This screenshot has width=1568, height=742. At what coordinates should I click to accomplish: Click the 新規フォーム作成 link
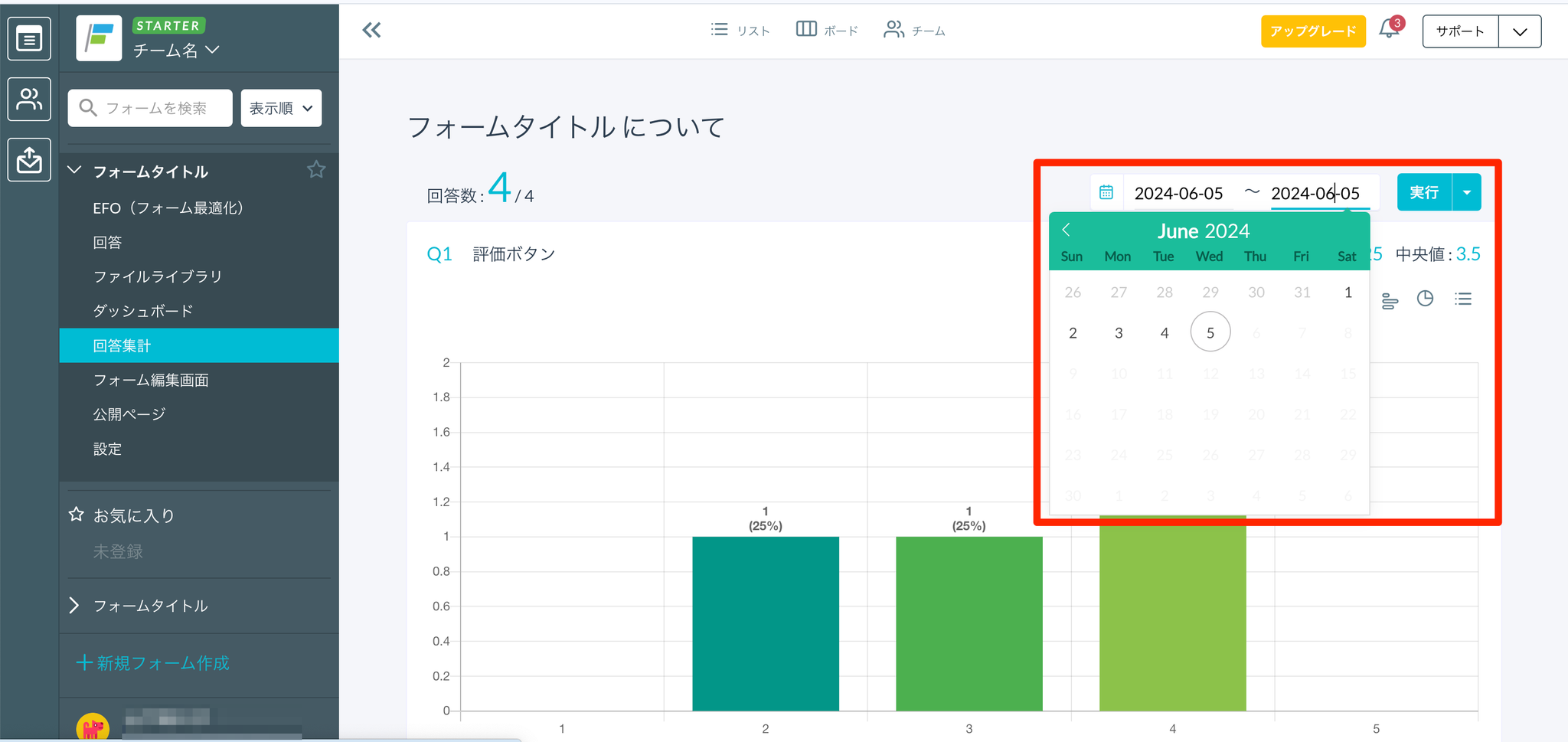click(153, 663)
